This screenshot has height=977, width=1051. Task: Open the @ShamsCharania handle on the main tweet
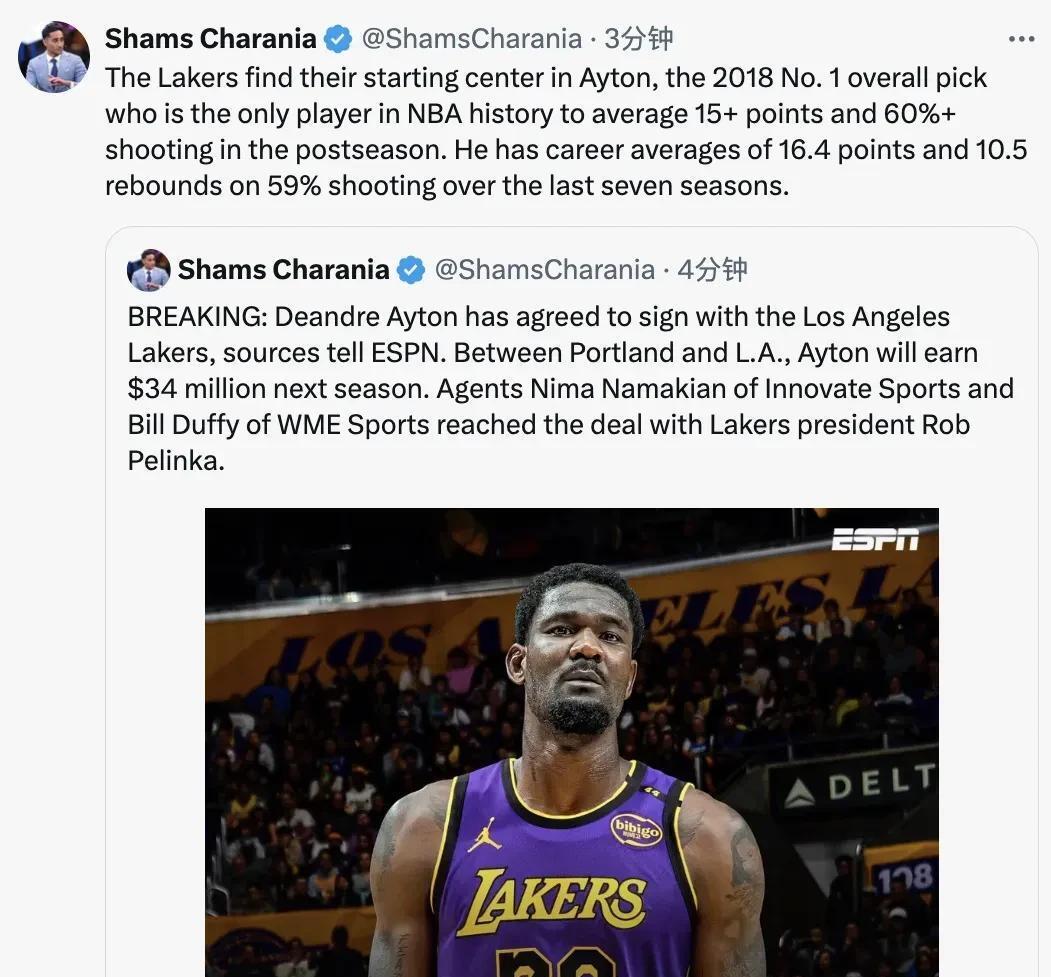[471, 39]
